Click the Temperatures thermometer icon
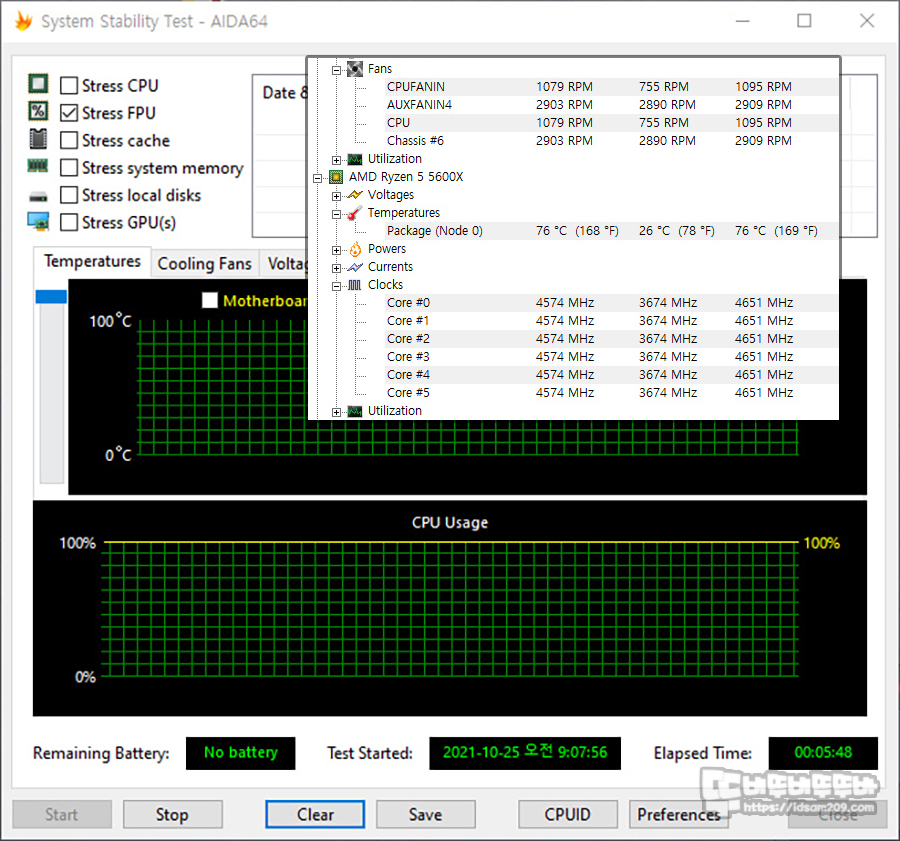 click(355, 213)
